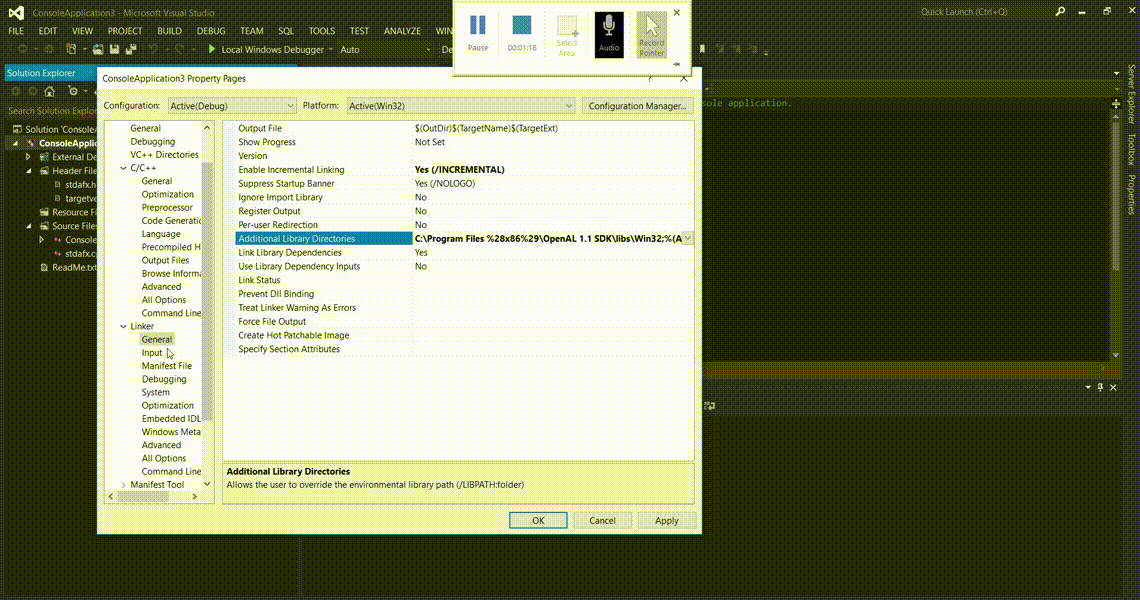Click OK in Property Pages dialog
The height and width of the screenshot is (600, 1140).
click(x=538, y=520)
